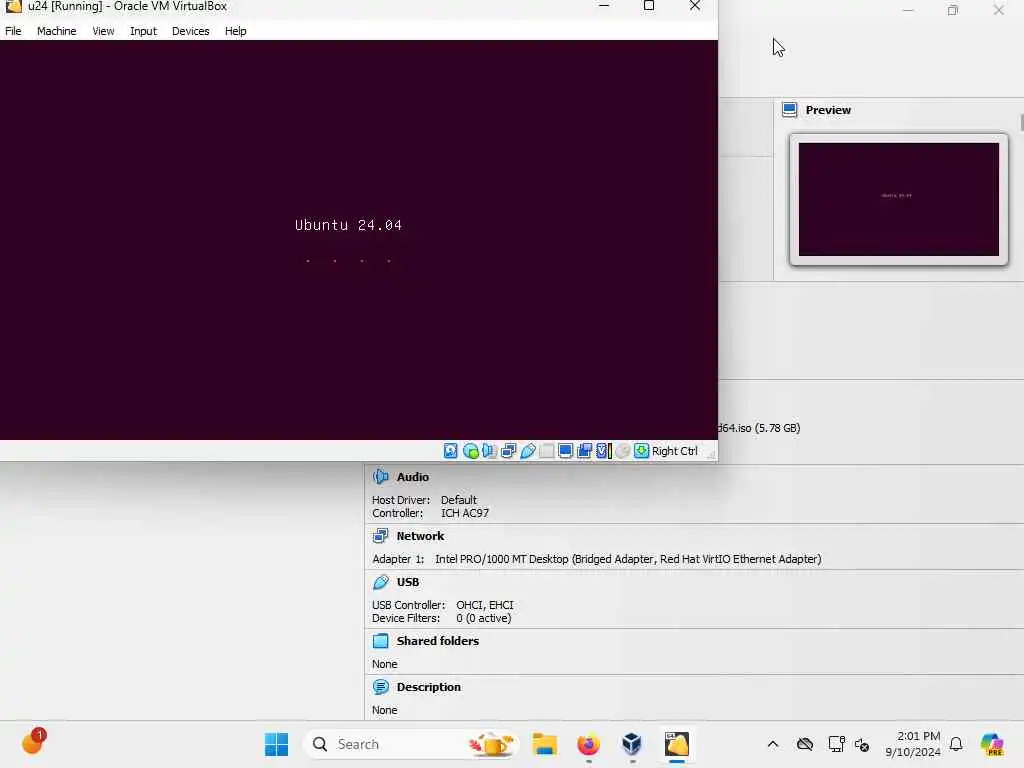Launch Firefox from the taskbar
This screenshot has height=768, width=1024.
point(588,744)
